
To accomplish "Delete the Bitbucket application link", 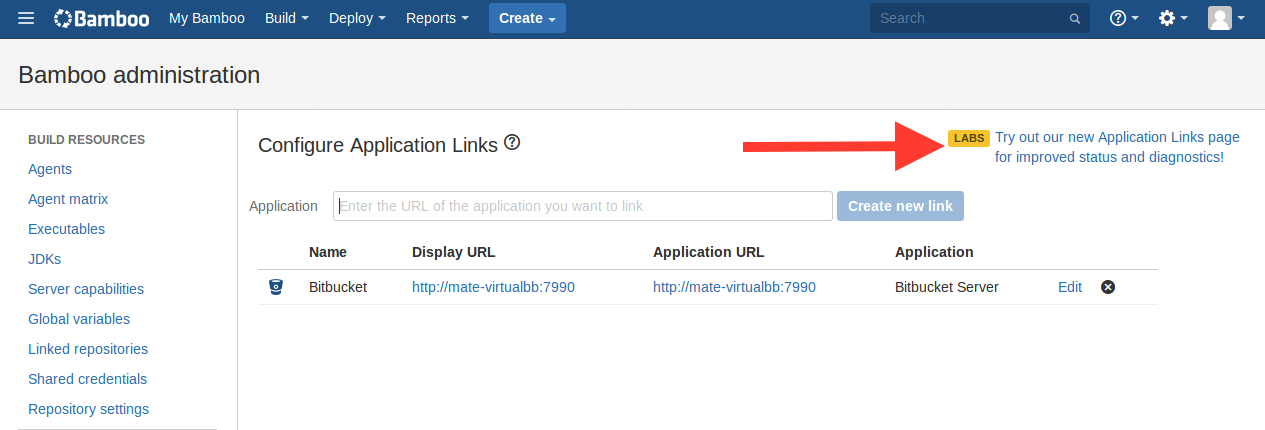I will [x=1108, y=287].
